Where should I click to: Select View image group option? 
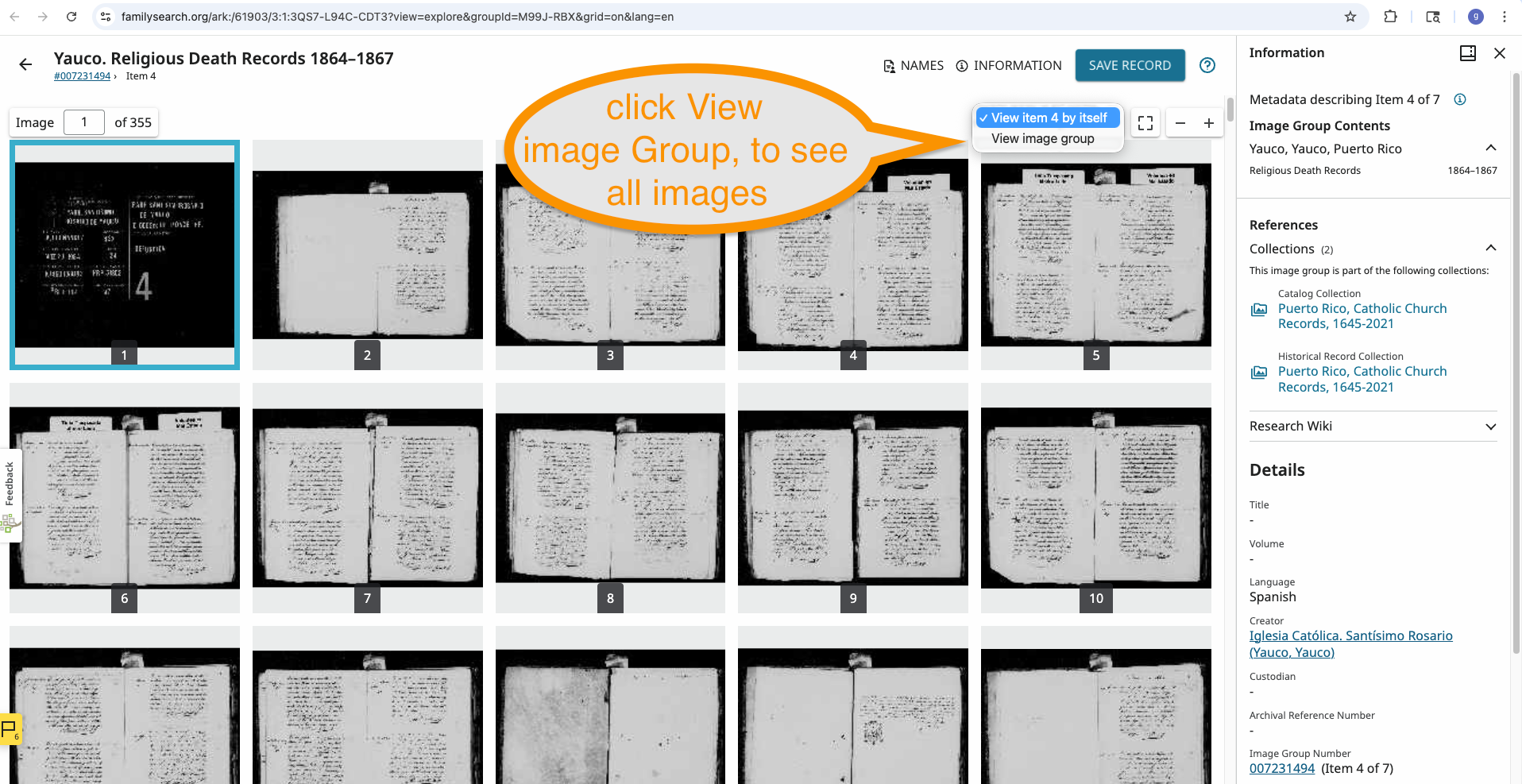pyautogui.click(x=1043, y=138)
